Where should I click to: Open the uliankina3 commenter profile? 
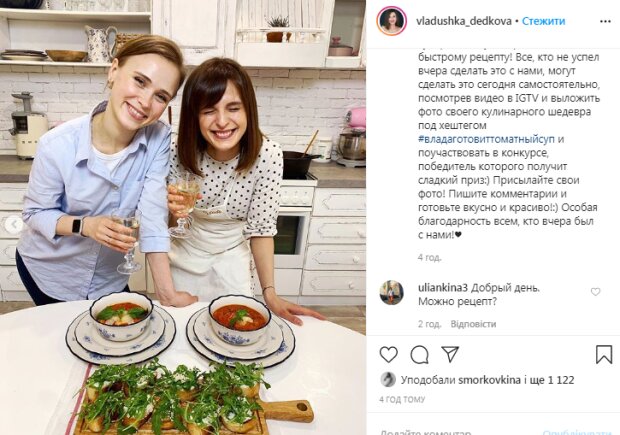(443, 288)
